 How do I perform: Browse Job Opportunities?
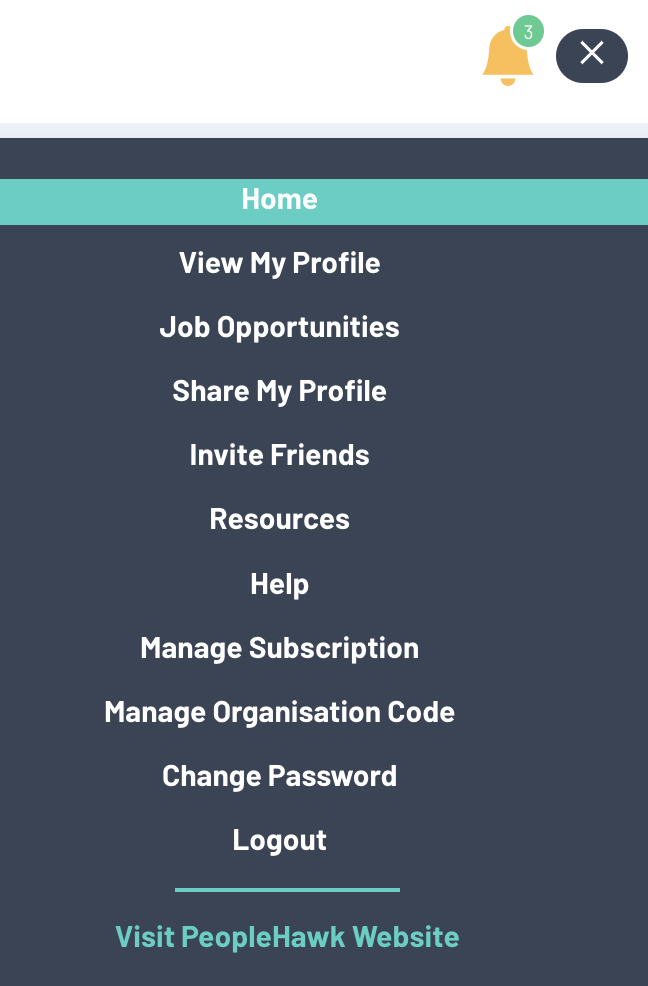tap(279, 328)
